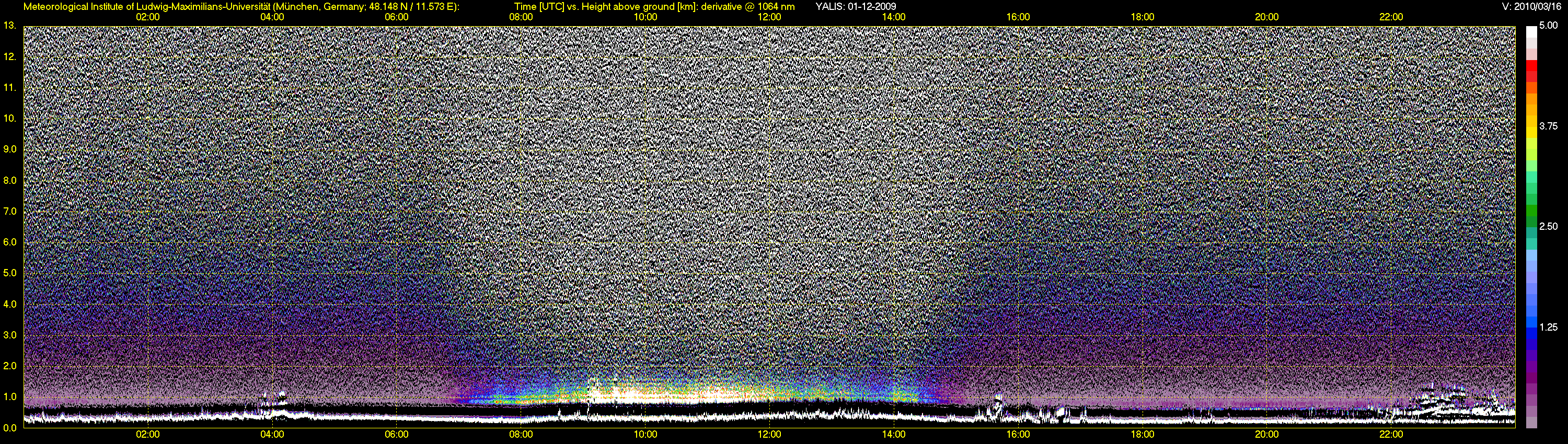Click the 04:00 label on the bottom time axis
The width and height of the screenshot is (1568, 444).
(x=272, y=435)
